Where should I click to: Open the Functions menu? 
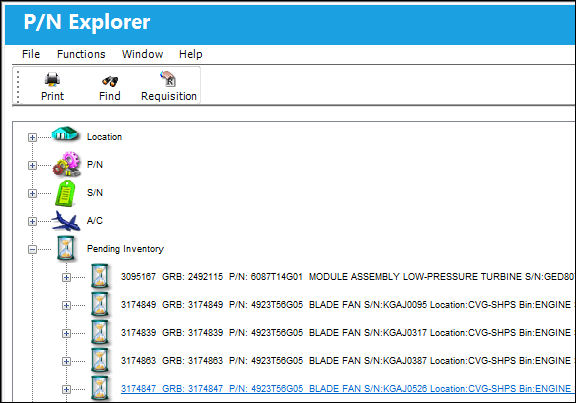point(81,54)
